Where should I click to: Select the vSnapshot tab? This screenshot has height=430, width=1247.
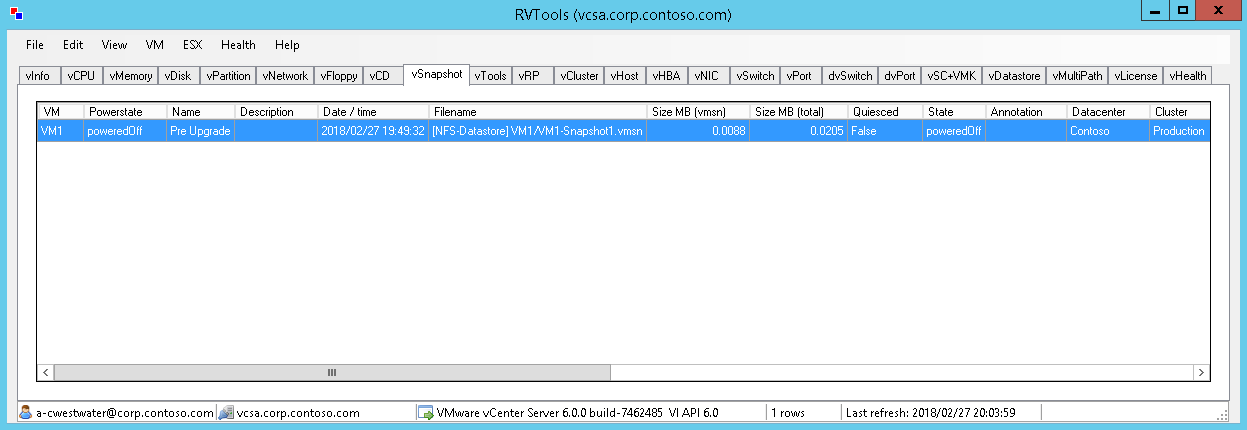[436, 74]
